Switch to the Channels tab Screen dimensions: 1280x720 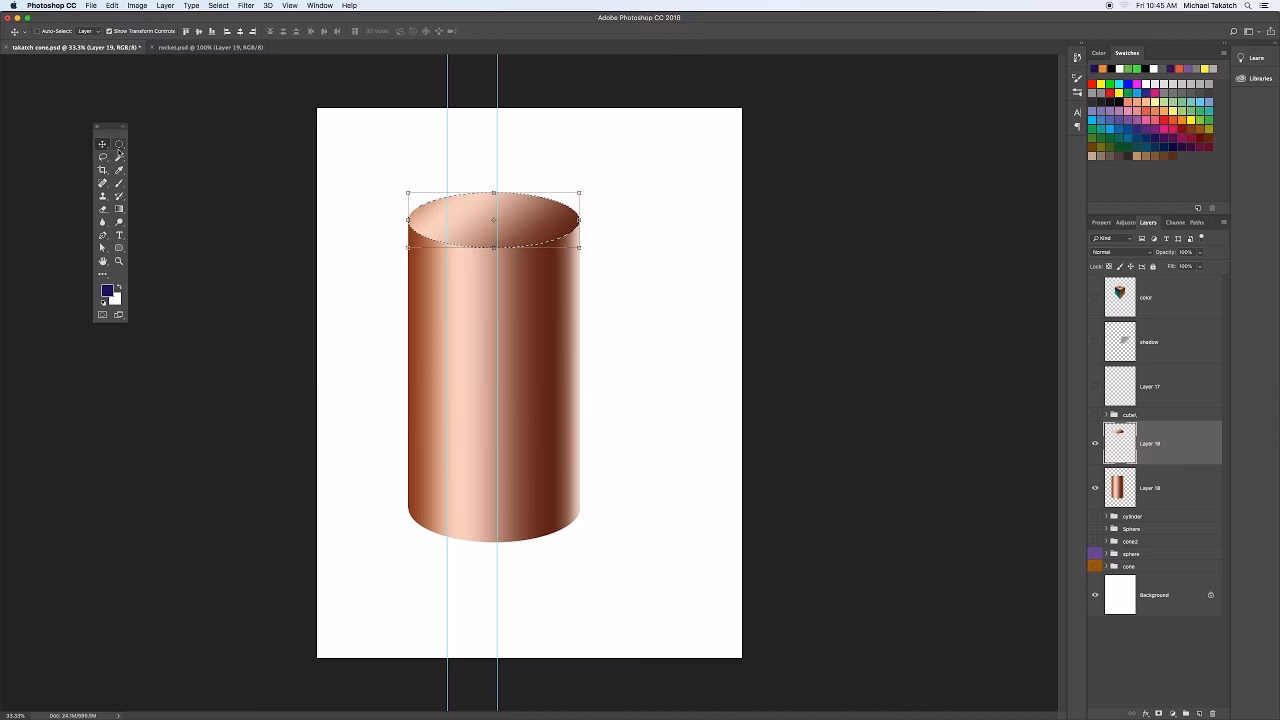click(1175, 222)
